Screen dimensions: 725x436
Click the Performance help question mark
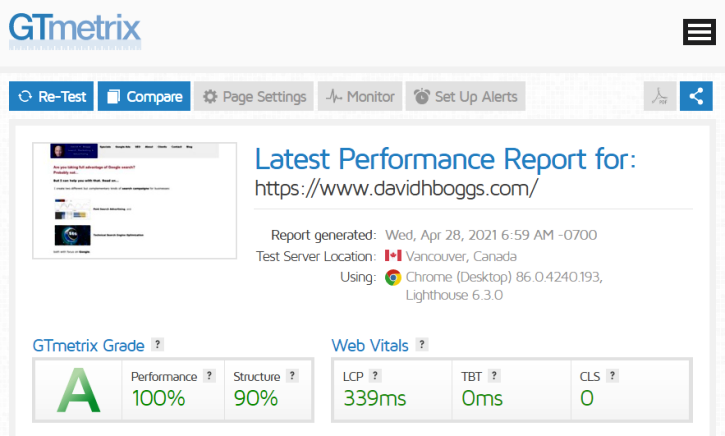coord(209,376)
